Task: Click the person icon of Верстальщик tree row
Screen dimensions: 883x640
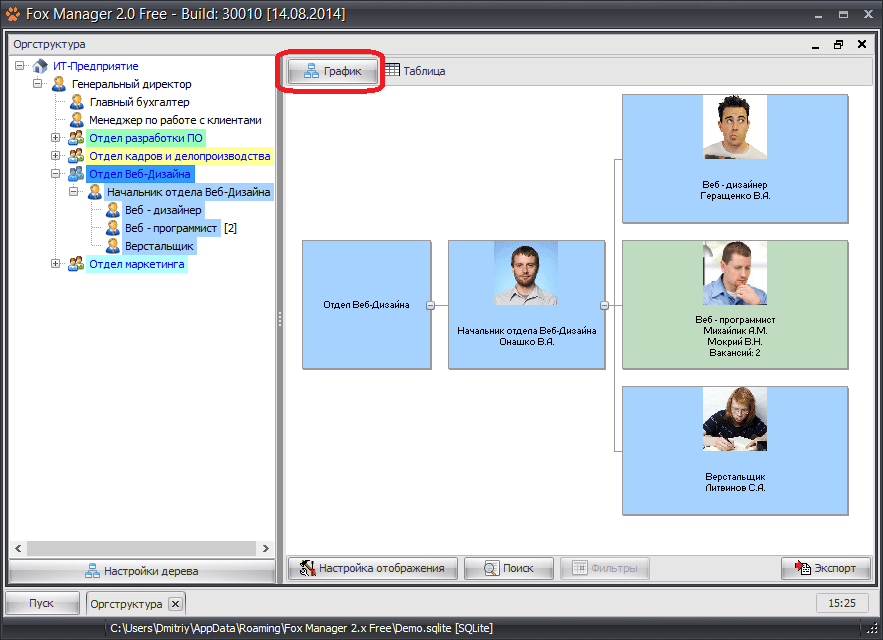Action: [x=113, y=246]
